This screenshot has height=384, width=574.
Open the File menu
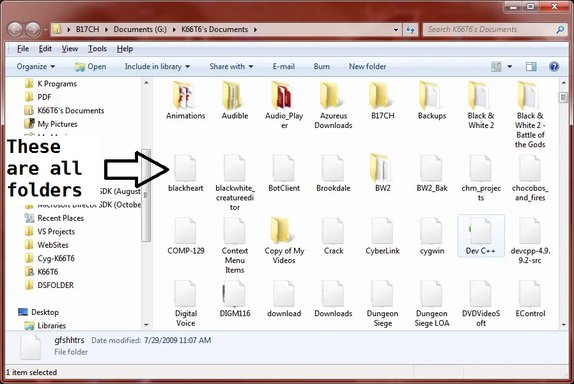[x=23, y=49]
